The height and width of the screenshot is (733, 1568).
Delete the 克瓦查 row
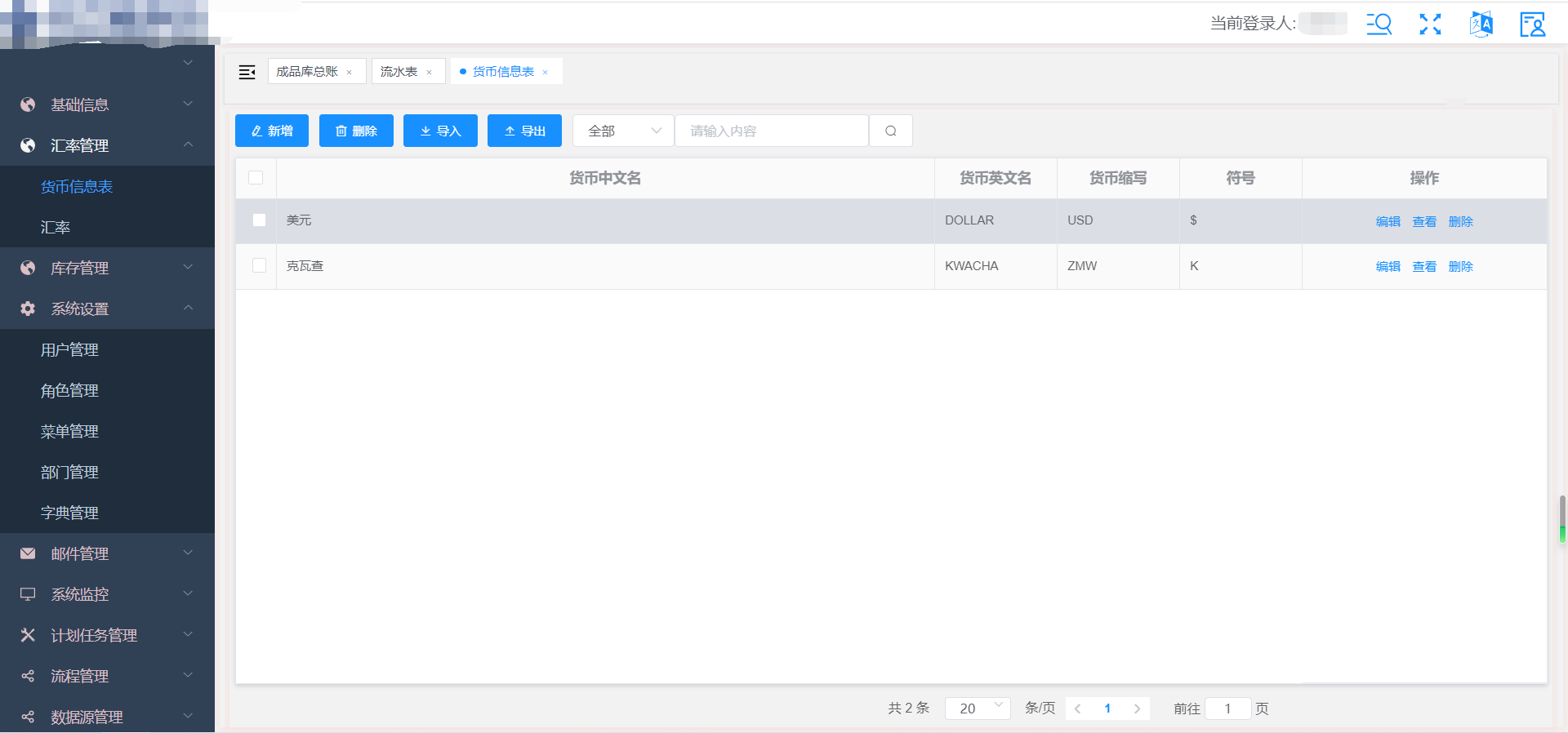(x=1461, y=266)
